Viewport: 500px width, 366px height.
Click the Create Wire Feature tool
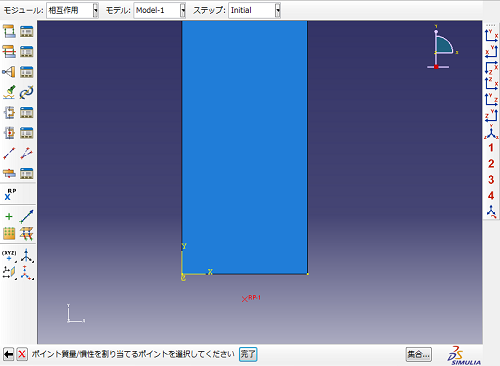[x=9, y=153]
